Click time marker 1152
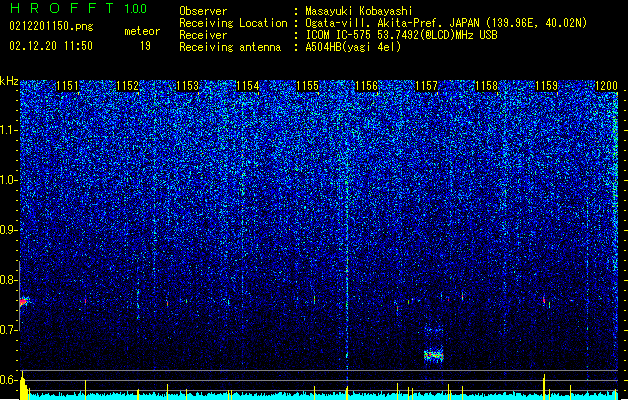629x400 pixels. (x=127, y=86)
